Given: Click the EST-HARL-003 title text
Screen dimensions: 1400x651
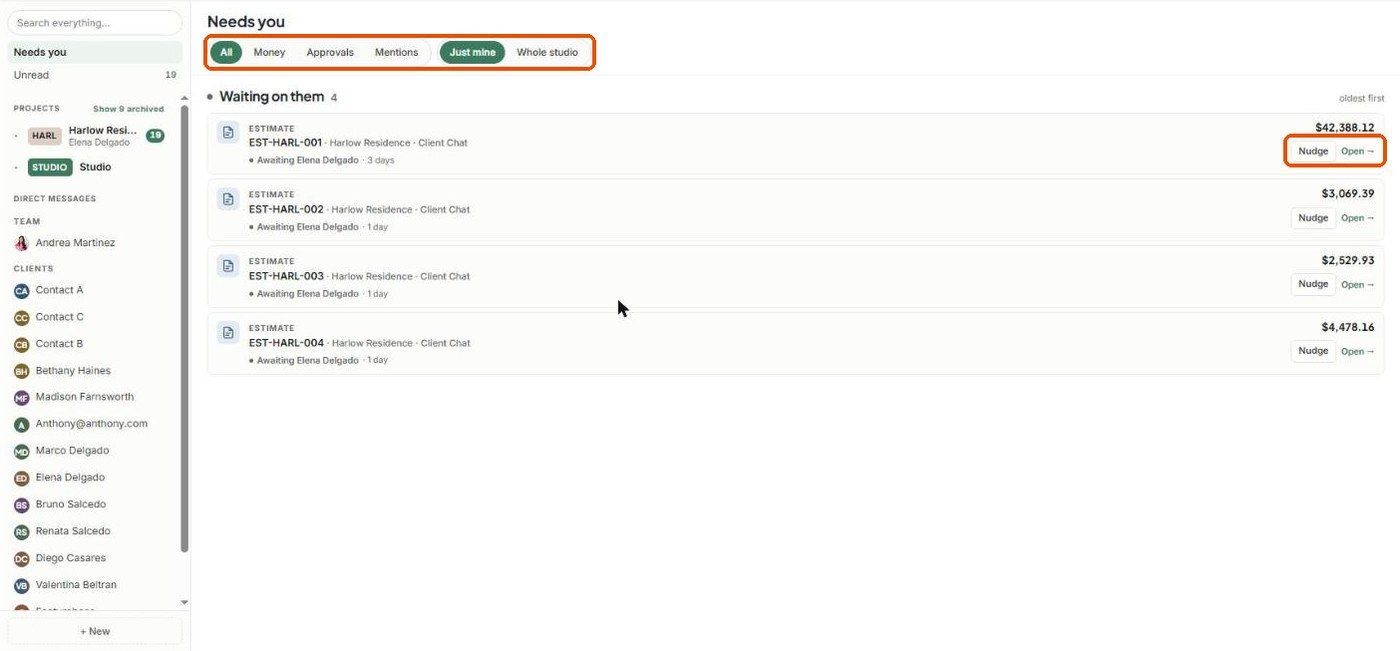Looking at the screenshot, I should [x=286, y=276].
